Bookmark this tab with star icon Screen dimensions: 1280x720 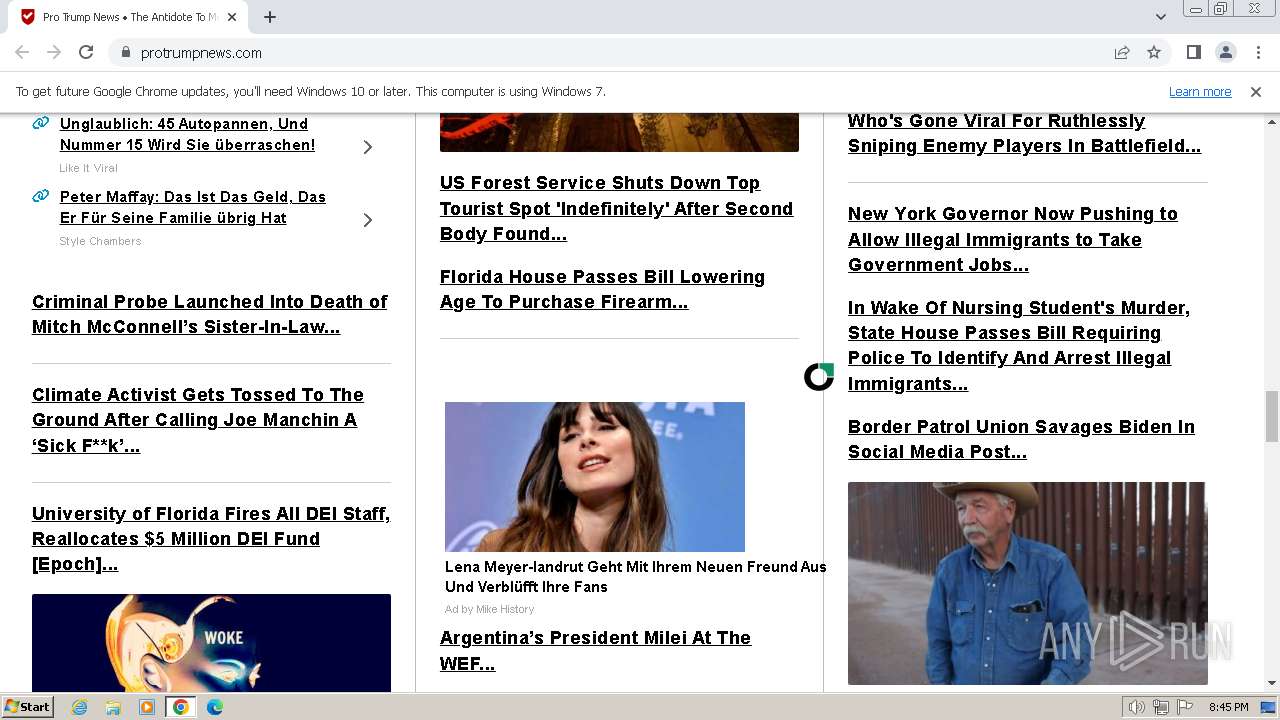[x=1154, y=52]
